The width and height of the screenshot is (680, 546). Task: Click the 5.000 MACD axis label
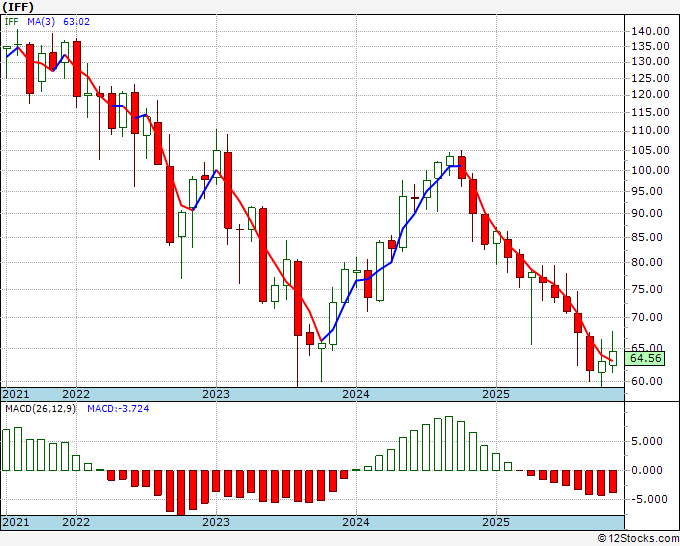click(x=647, y=441)
